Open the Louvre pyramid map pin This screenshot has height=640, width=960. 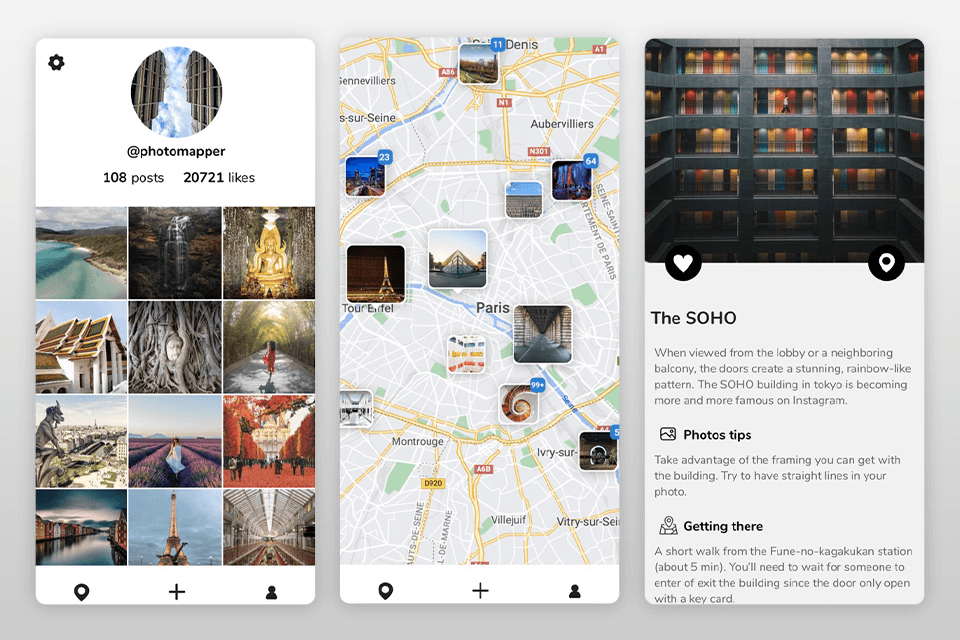(x=457, y=258)
